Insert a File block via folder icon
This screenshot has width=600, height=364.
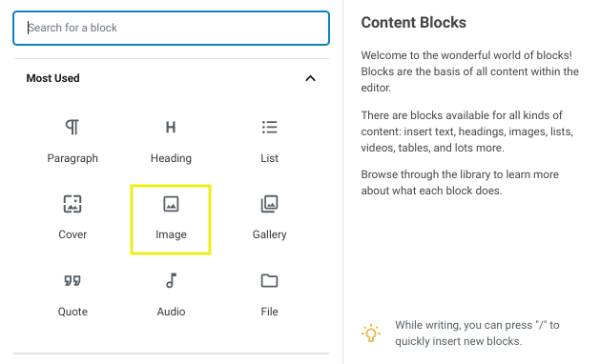point(269,281)
